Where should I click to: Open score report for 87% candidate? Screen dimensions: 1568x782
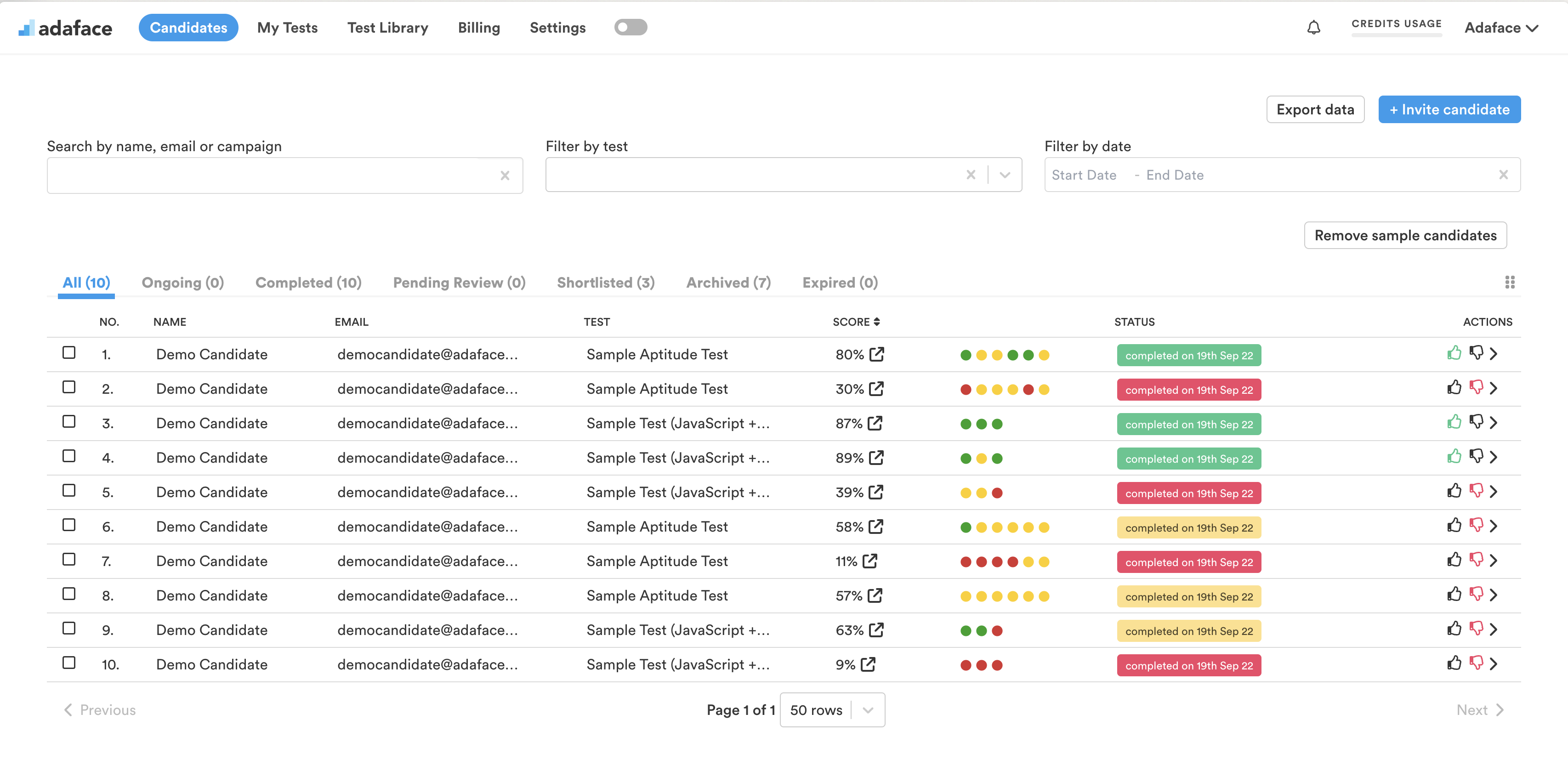click(x=875, y=423)
